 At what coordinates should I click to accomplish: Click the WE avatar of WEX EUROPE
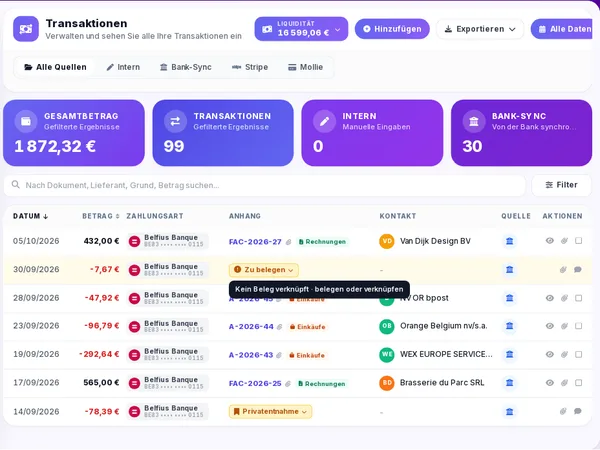coord(387,354)
